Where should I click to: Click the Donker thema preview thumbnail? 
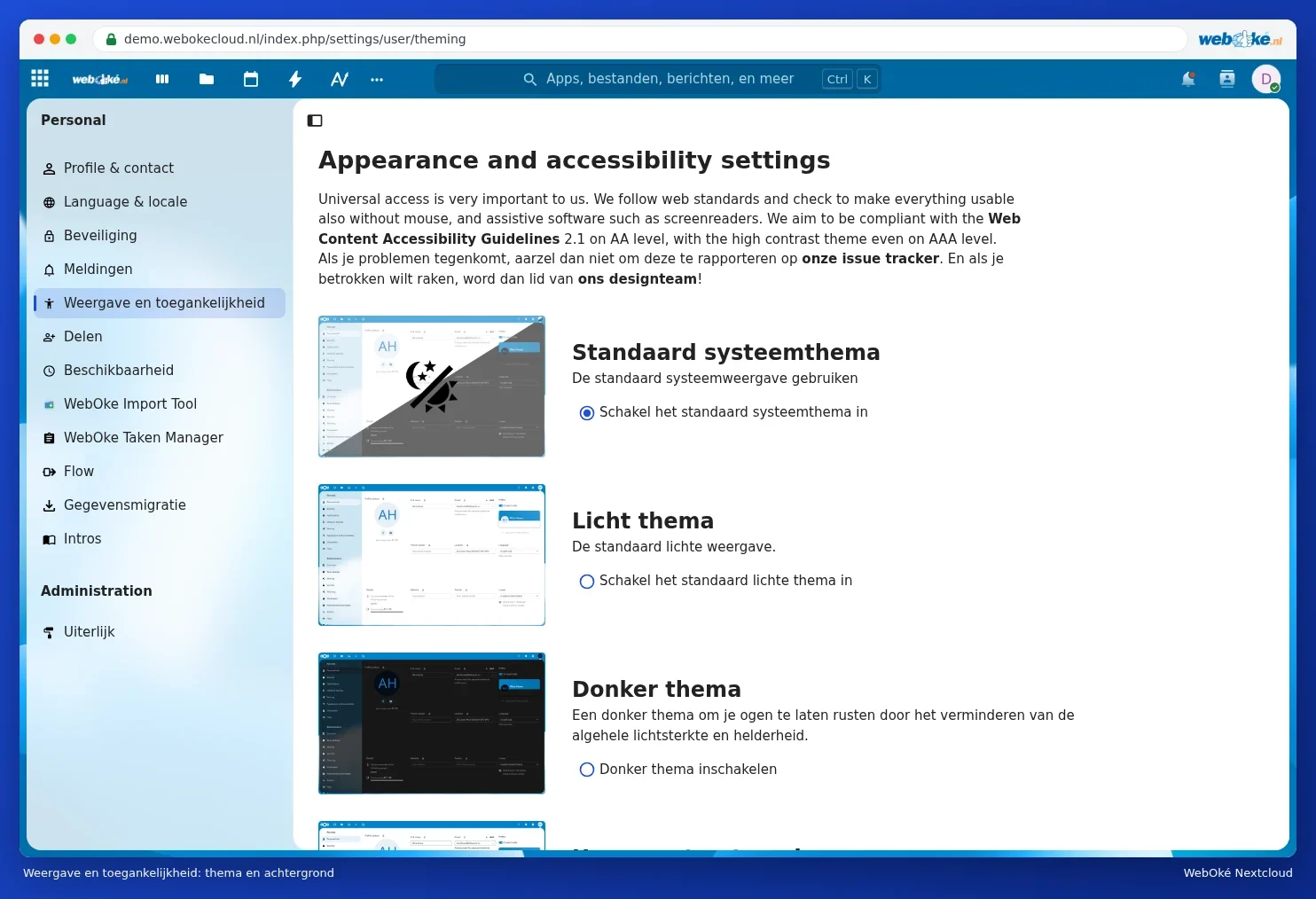(432, 723)
